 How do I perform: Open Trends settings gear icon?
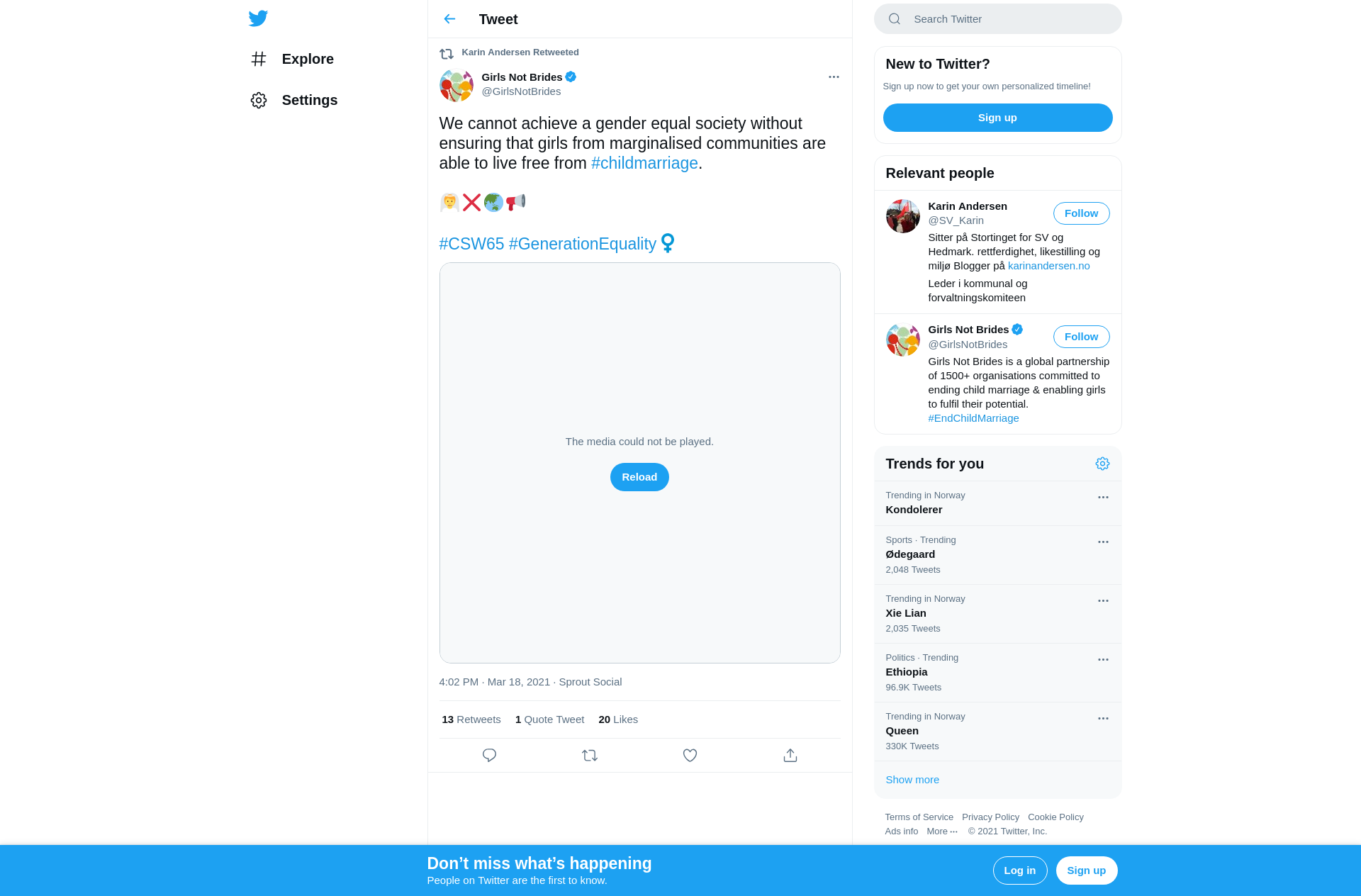pos(1102,464)
